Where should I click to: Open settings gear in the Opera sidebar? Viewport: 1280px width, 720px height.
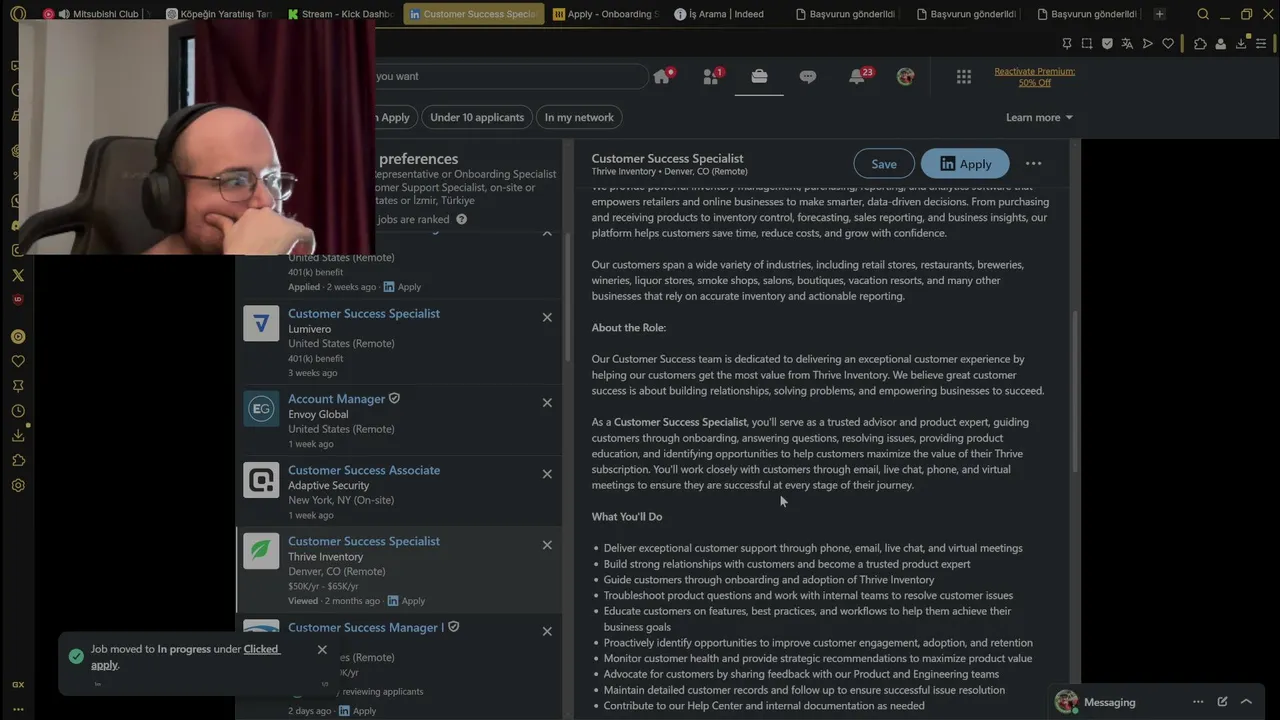18,486
